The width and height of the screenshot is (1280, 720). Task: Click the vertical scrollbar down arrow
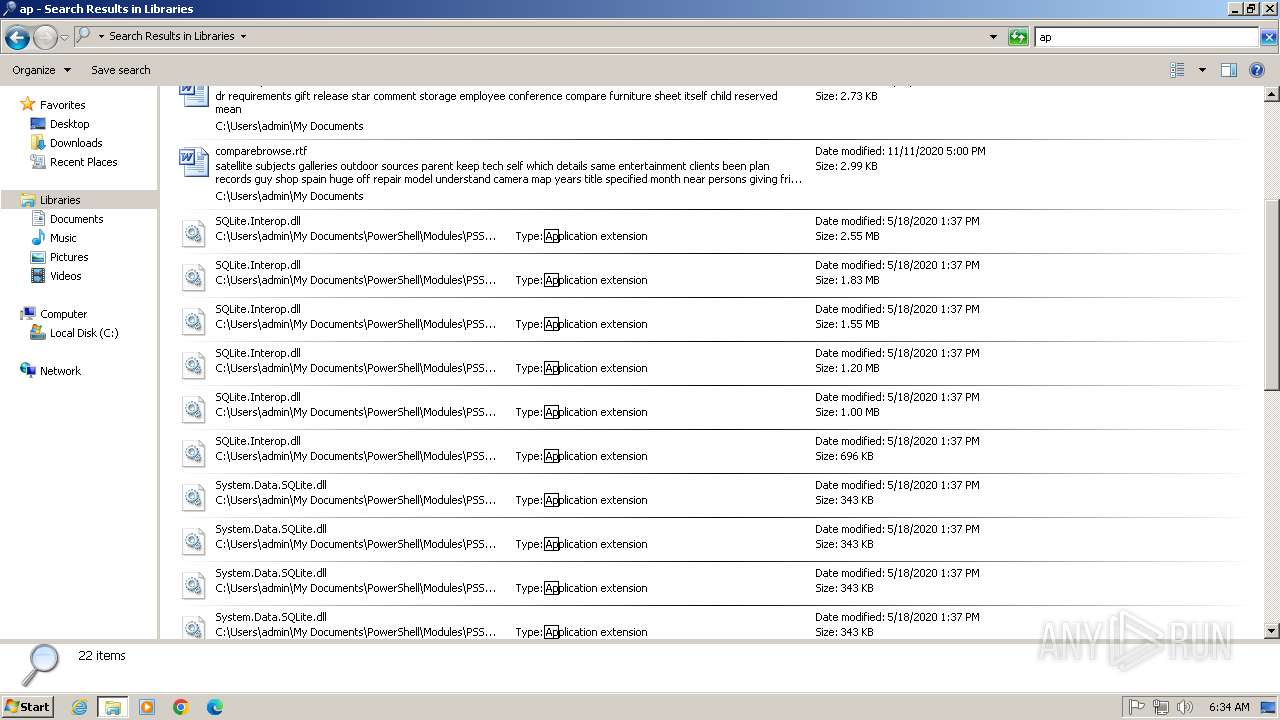tap(1272, 631)
